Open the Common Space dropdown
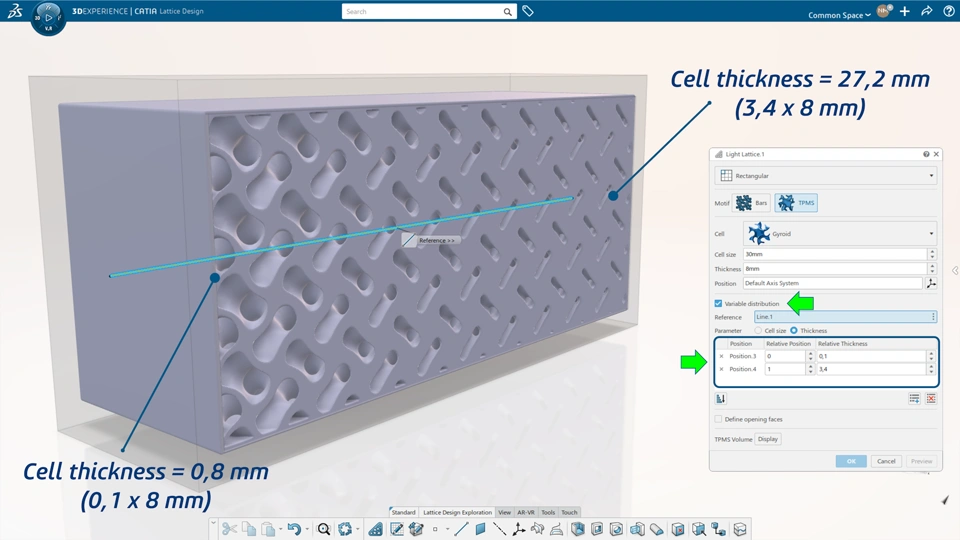 pyautogui.click(x=839, y=15)
